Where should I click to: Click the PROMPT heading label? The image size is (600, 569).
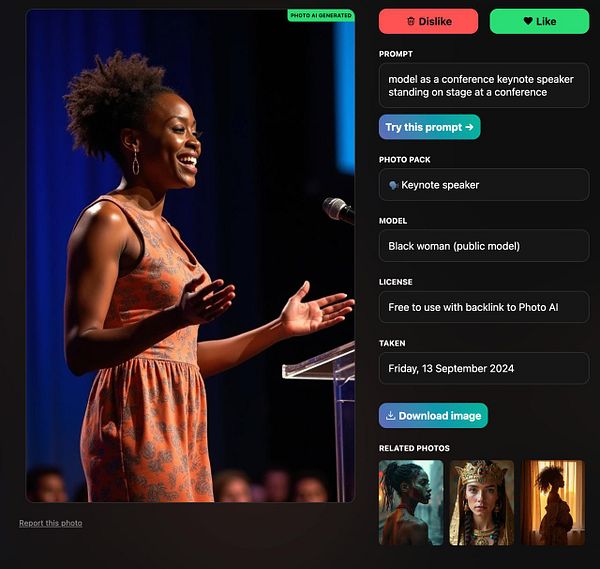[396, 54]
